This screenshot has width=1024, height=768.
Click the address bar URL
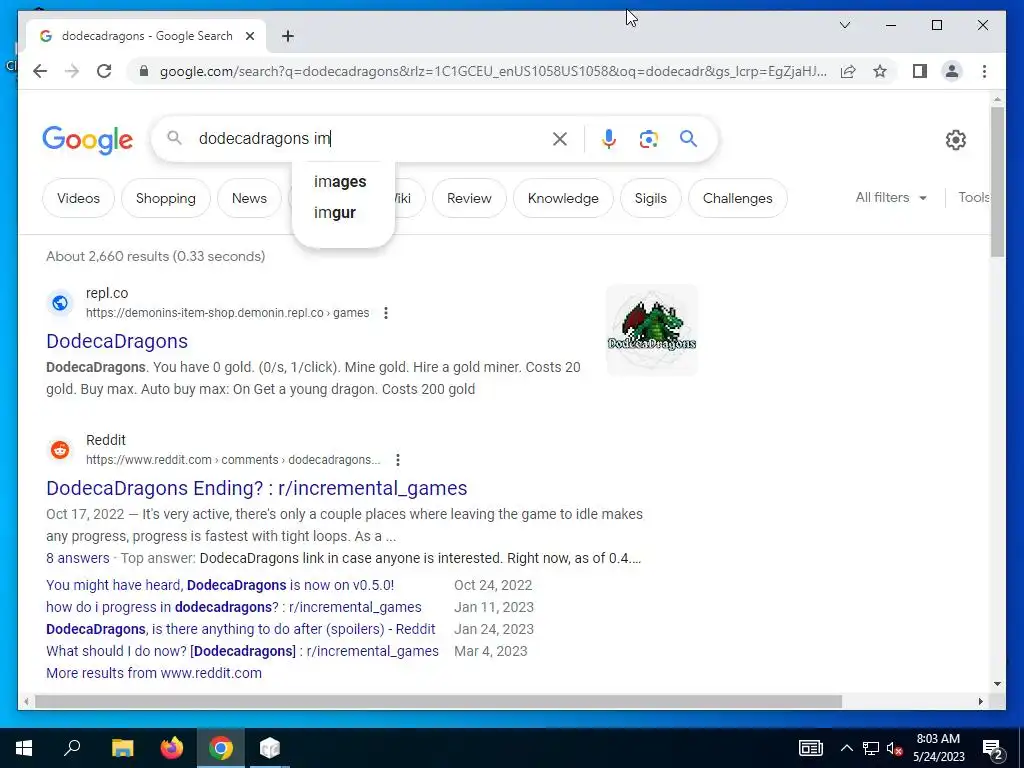(493, 71)
